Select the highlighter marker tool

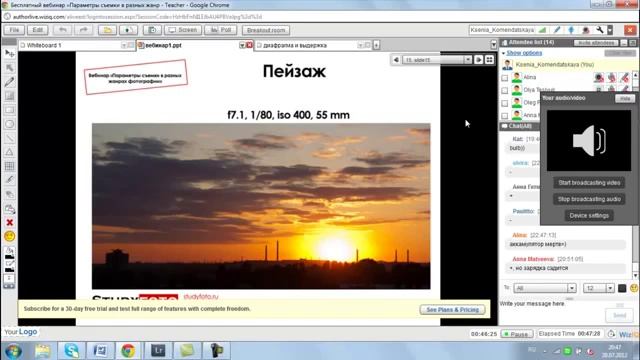tap(9, 180)
